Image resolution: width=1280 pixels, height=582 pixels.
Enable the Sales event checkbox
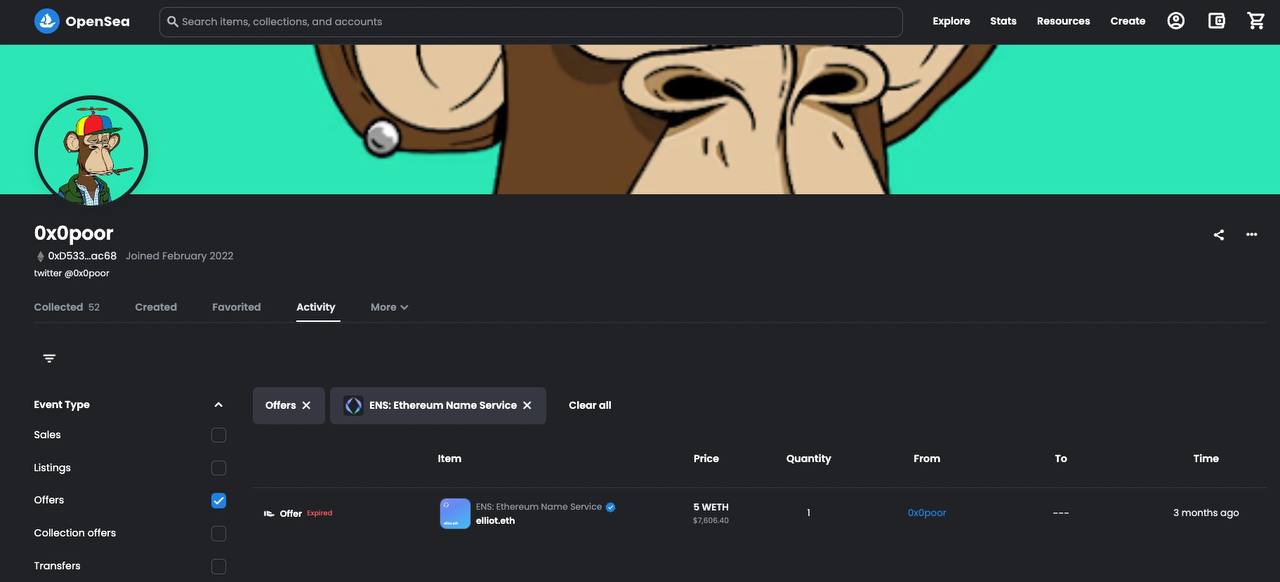tap(219, 435)
